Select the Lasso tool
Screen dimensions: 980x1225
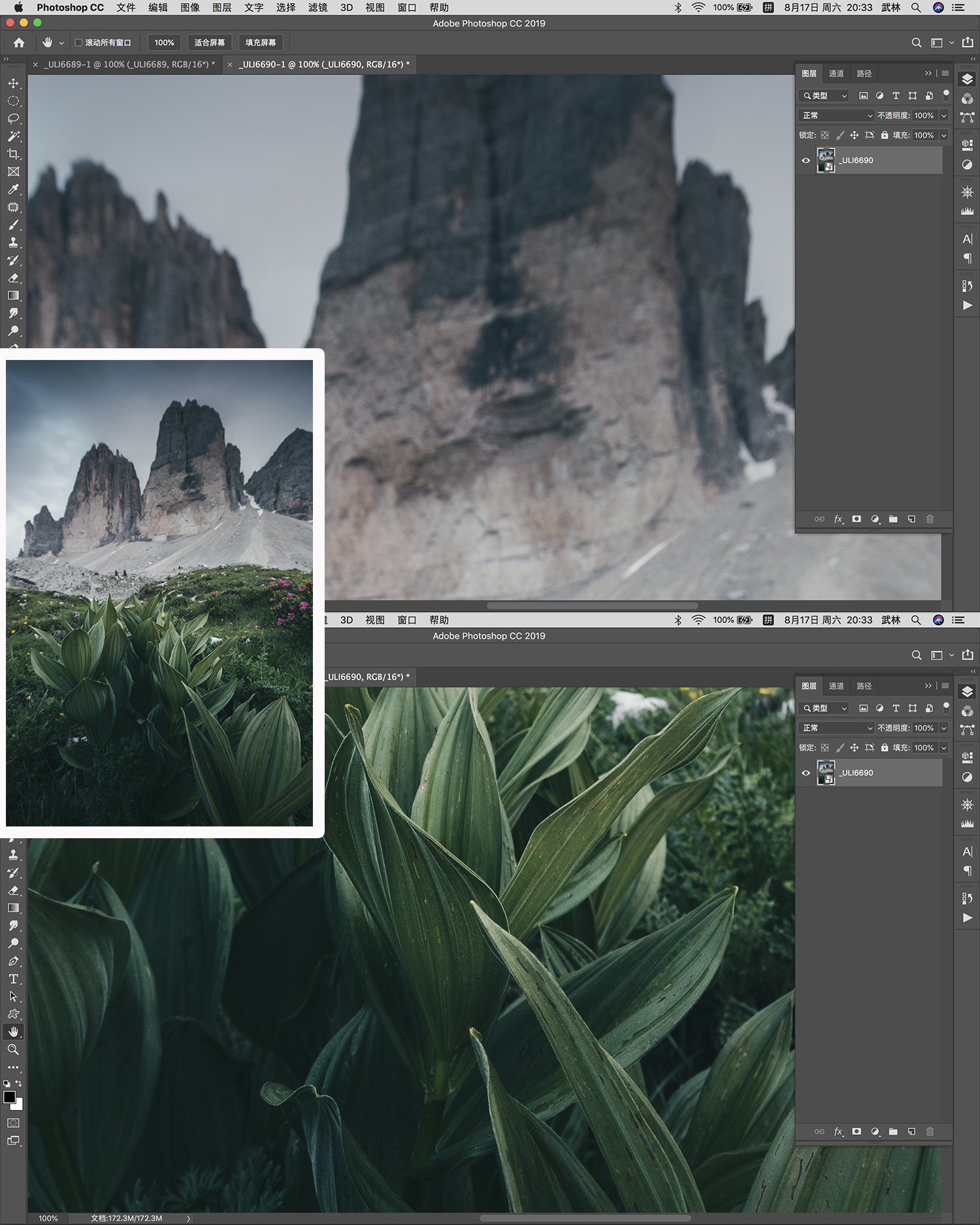[13, 119]
